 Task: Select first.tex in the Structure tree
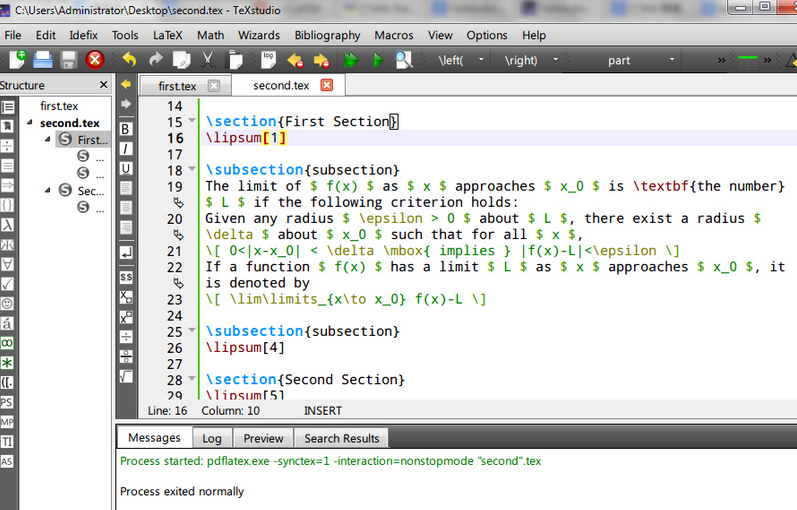click(59, 106)
